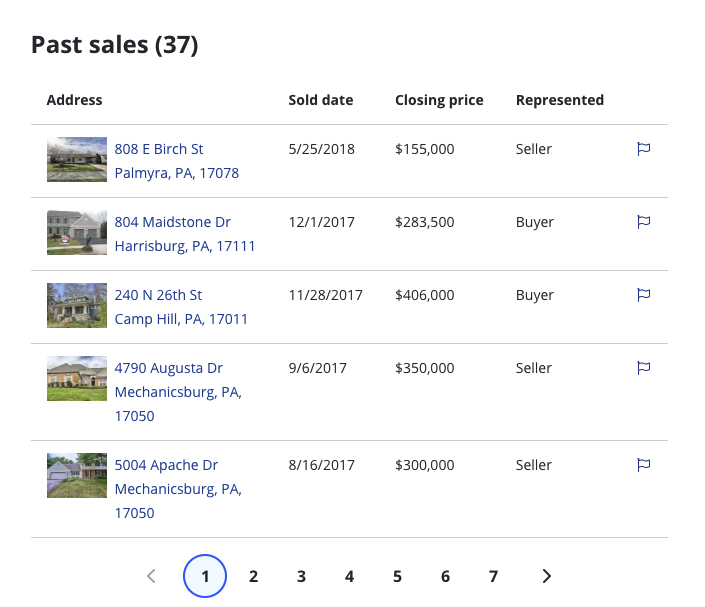This screenshot has width=705, height=607.
Task: Flag the 4790 Augusta Dr sale
Action: click(x=644, y=368)
